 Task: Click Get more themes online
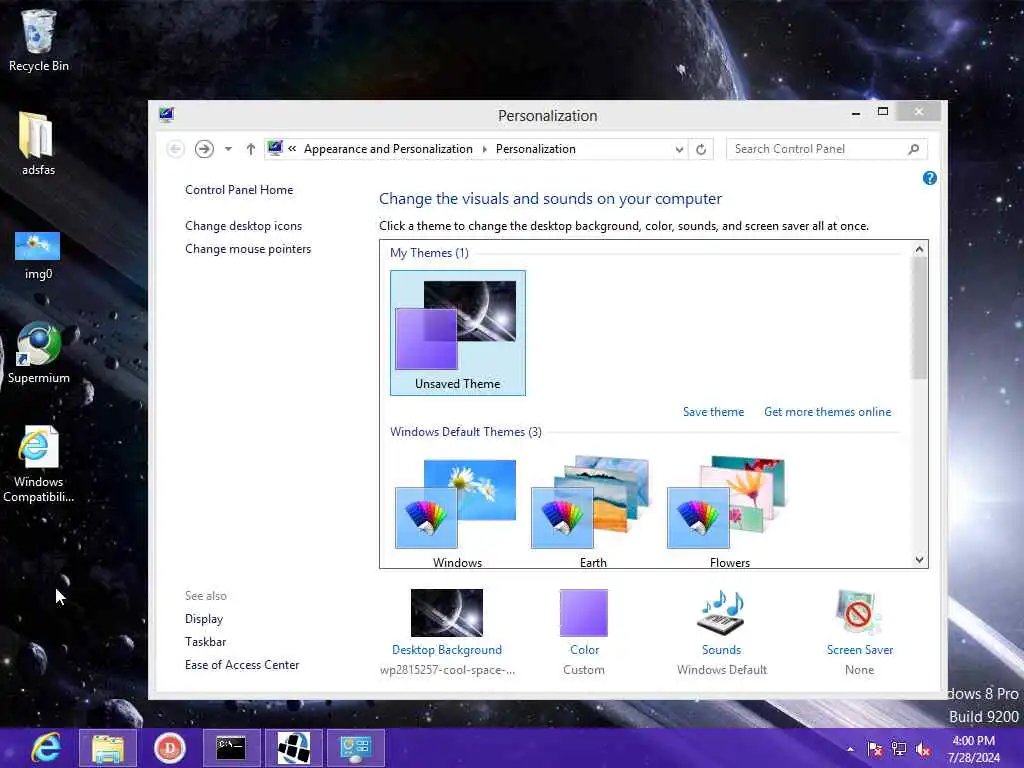827,411
